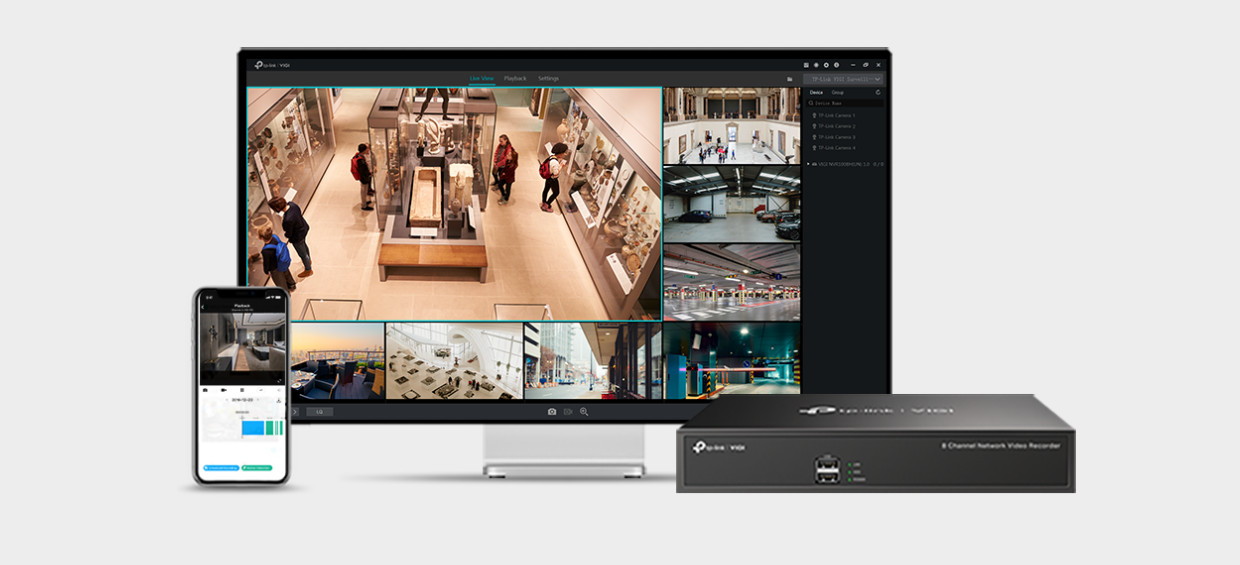Select TP-Link Camera 3 in device list

[x=834, y=137]
